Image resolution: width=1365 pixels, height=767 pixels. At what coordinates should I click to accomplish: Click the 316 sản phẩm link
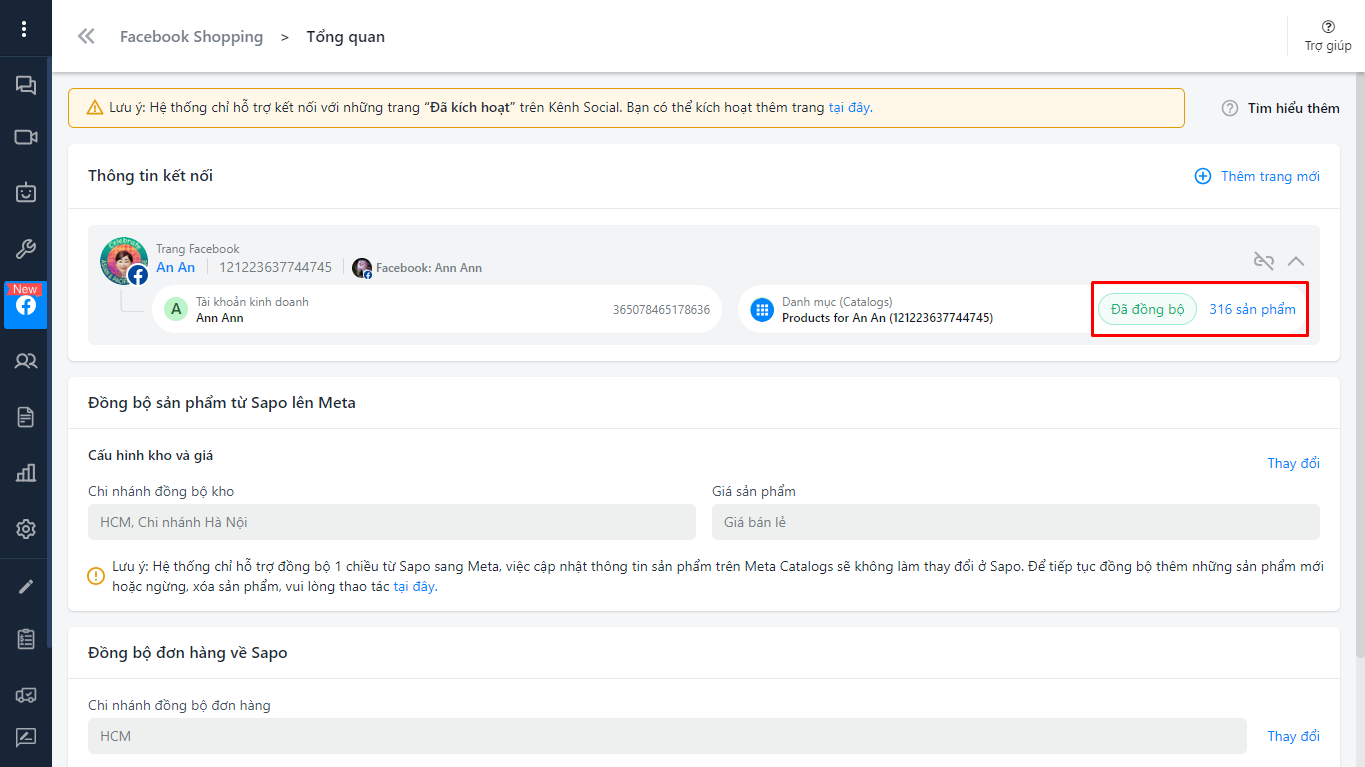[x=1252, y=309]
